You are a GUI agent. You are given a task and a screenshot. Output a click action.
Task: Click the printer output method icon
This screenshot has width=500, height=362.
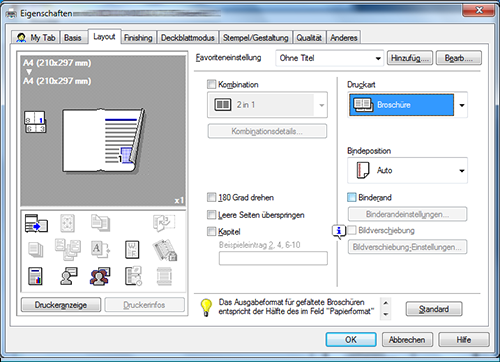(36, 223)
